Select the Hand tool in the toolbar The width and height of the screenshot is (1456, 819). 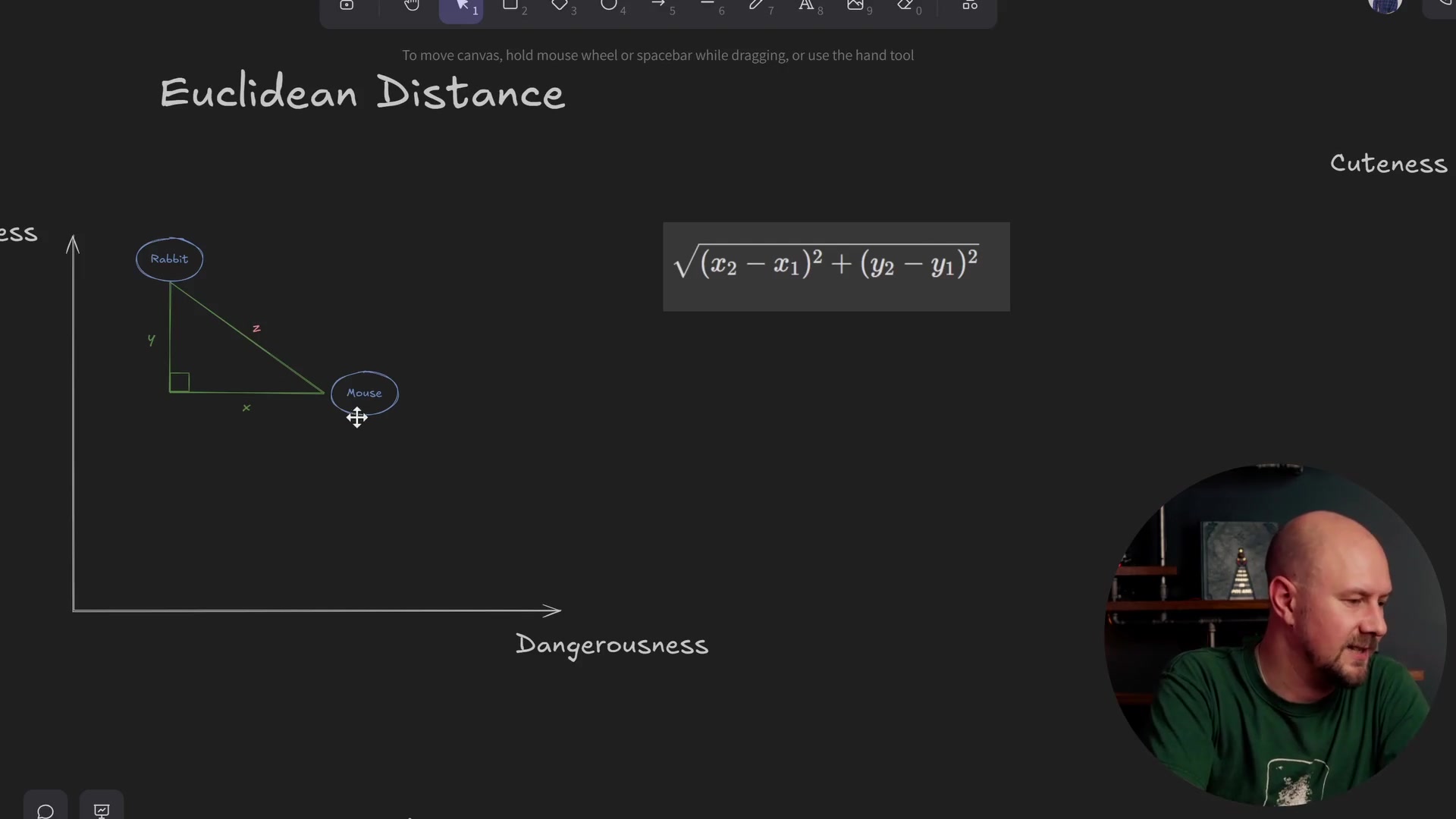click(x=412, y=8)
